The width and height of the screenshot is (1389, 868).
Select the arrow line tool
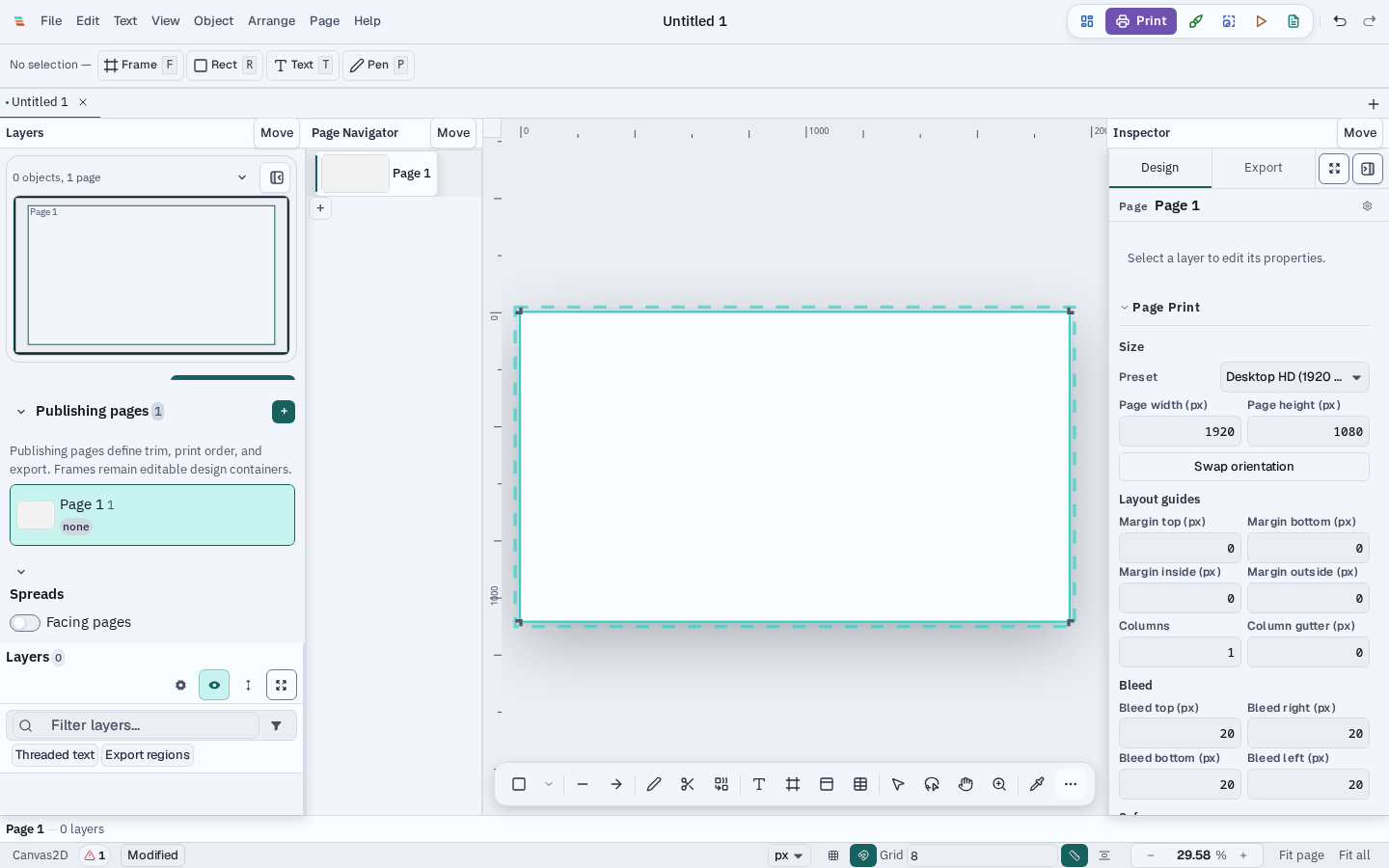pyautogui.click(x=616, y=784)
